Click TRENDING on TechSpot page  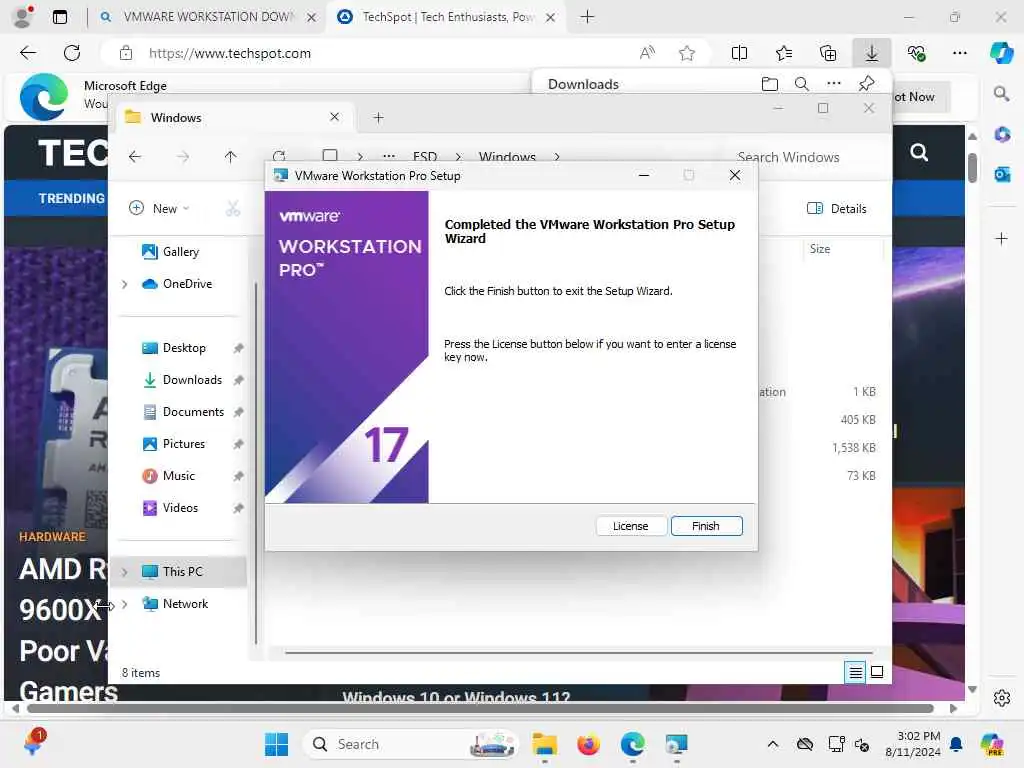point(71,198)
